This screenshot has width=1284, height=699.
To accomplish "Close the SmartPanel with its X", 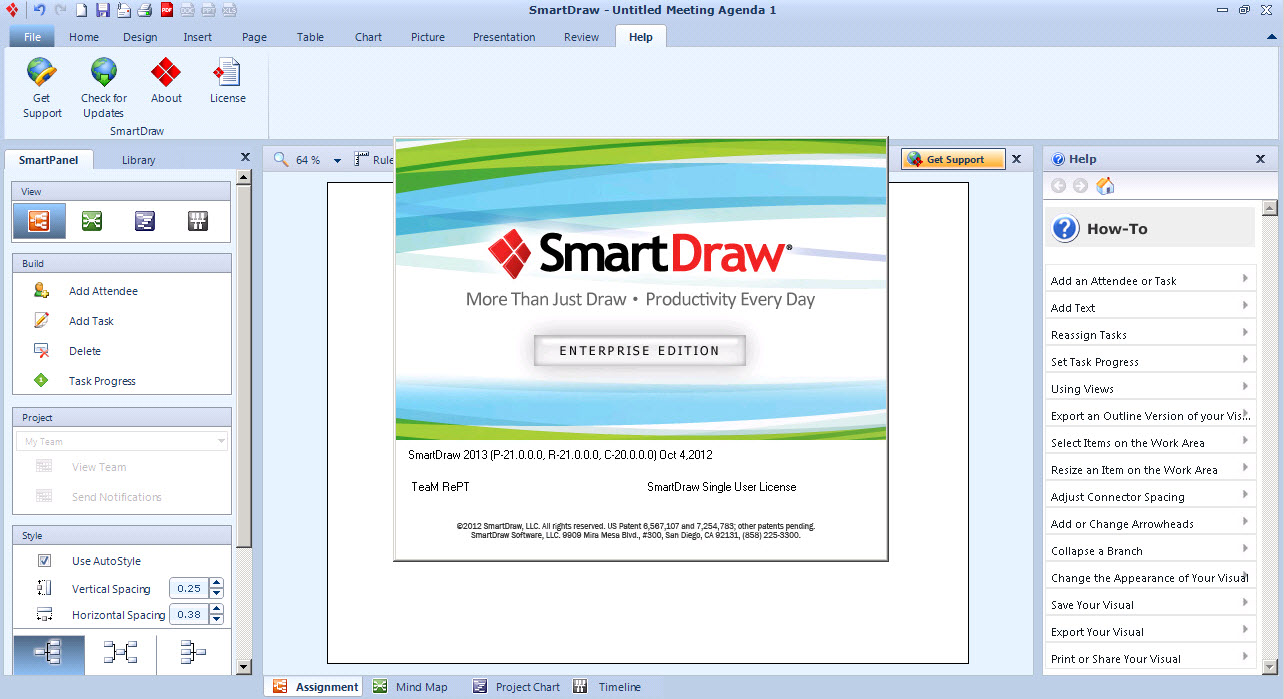I will click(245, 158).
